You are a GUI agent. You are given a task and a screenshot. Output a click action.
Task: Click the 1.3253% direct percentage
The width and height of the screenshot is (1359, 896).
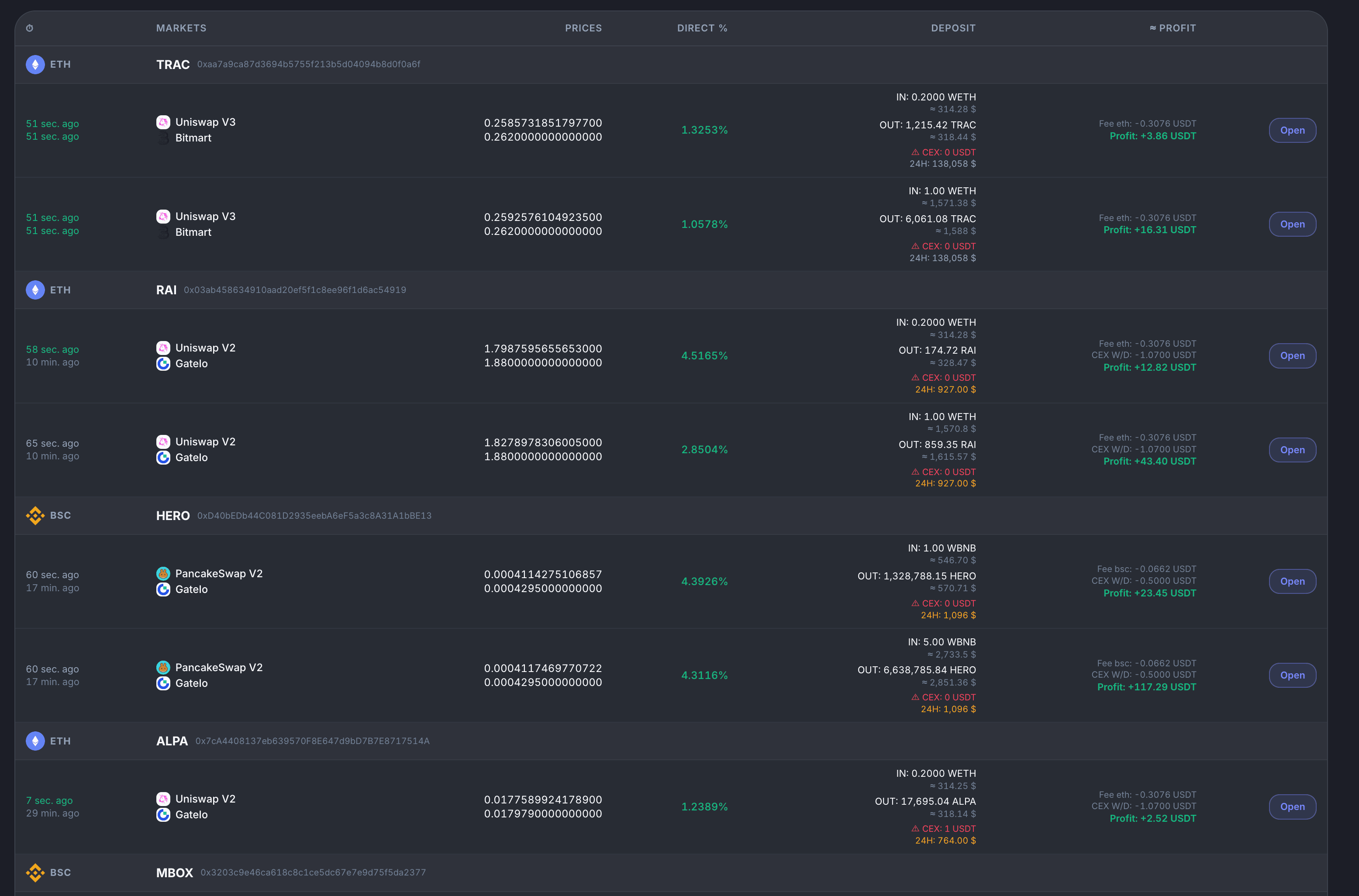705,130
